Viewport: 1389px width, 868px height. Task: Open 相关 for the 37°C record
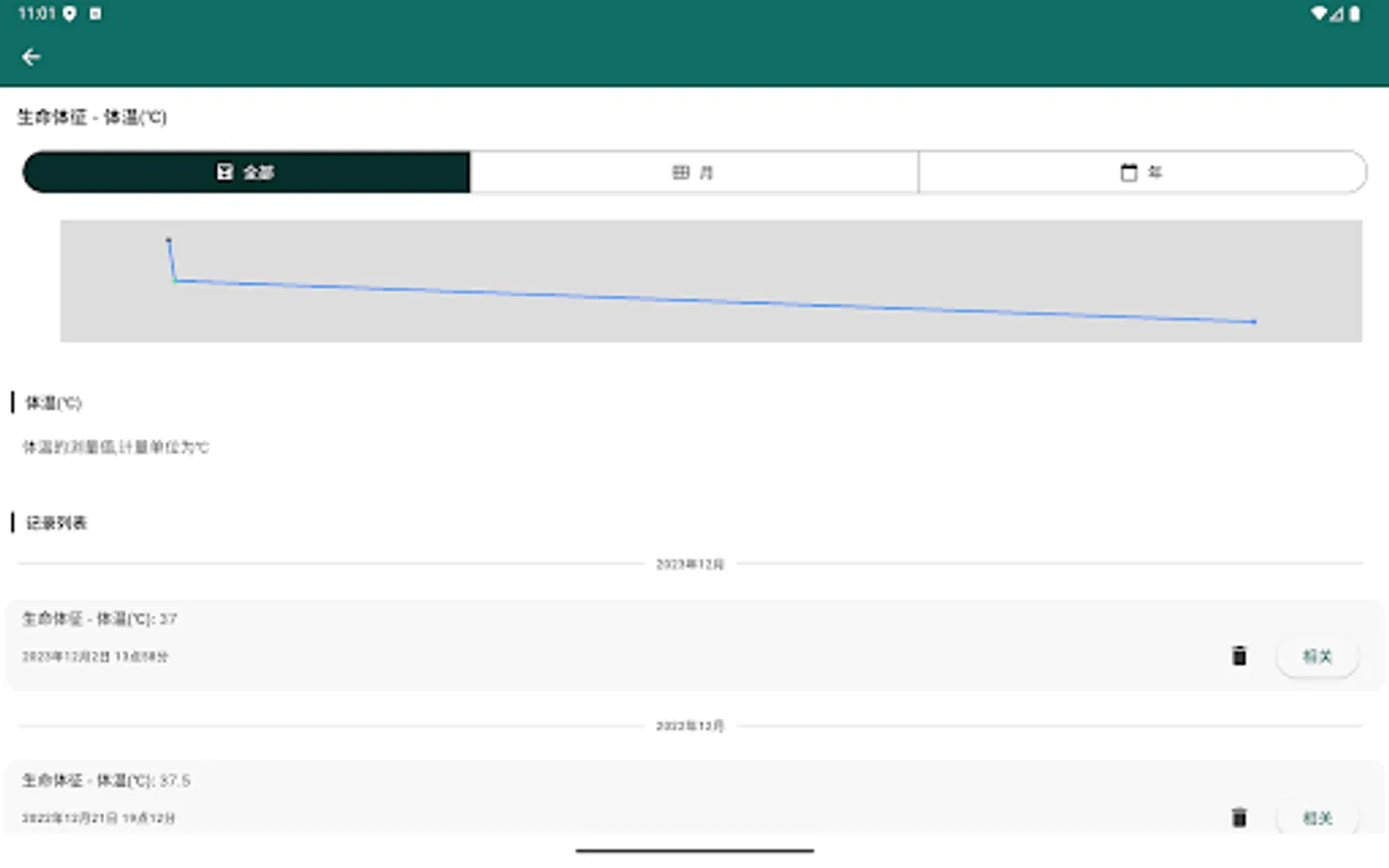click(1317, 656)
